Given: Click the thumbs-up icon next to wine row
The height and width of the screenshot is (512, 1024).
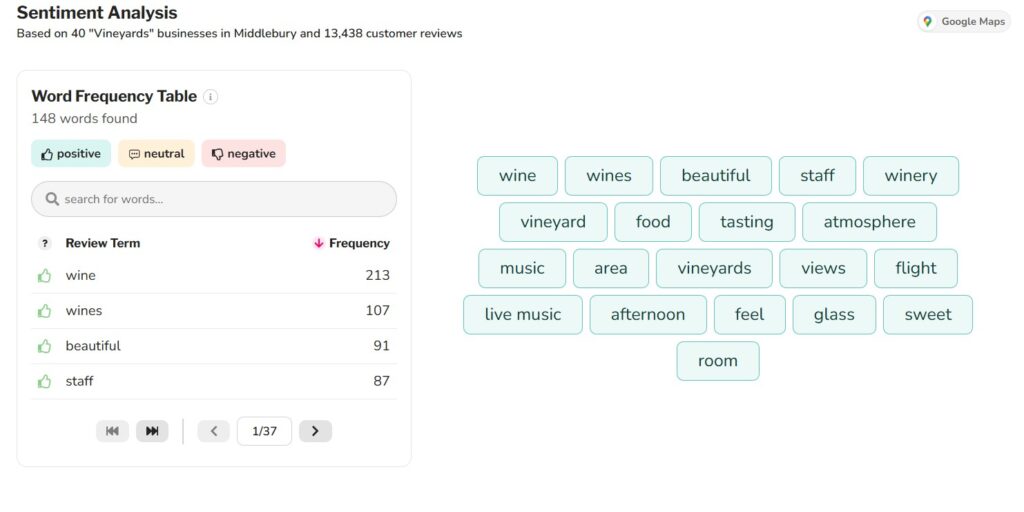Looking at the screenshot, I should pyautogui.click(x=44, y=276).
